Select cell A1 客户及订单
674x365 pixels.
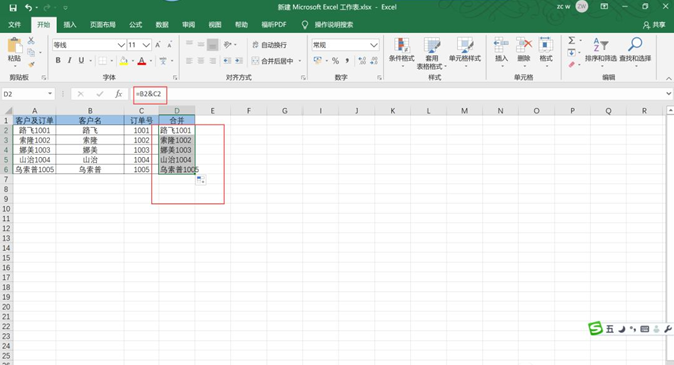coord(34,120)
